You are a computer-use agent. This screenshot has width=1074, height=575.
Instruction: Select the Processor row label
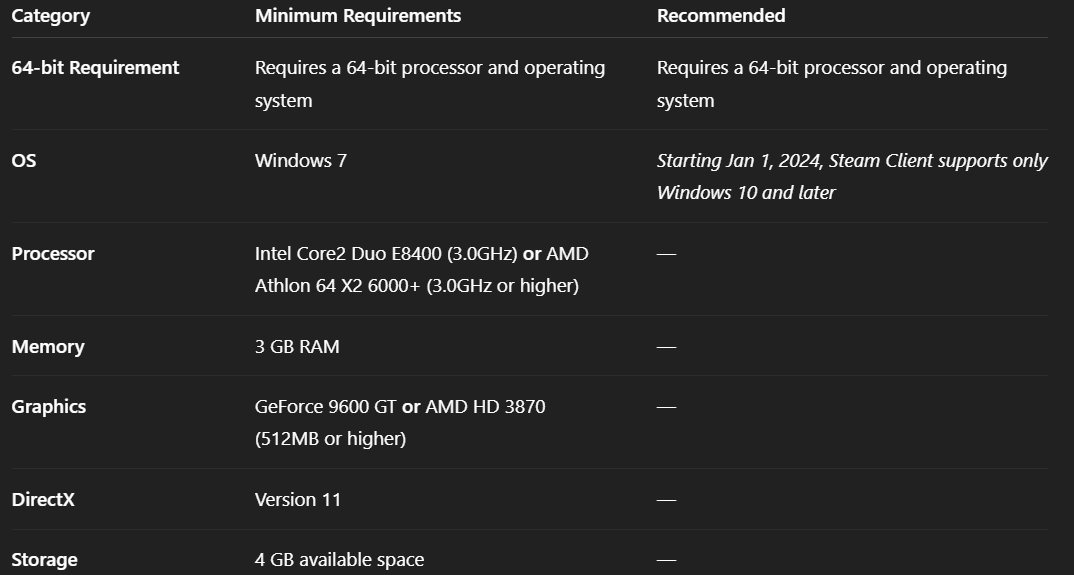[53, 254]
